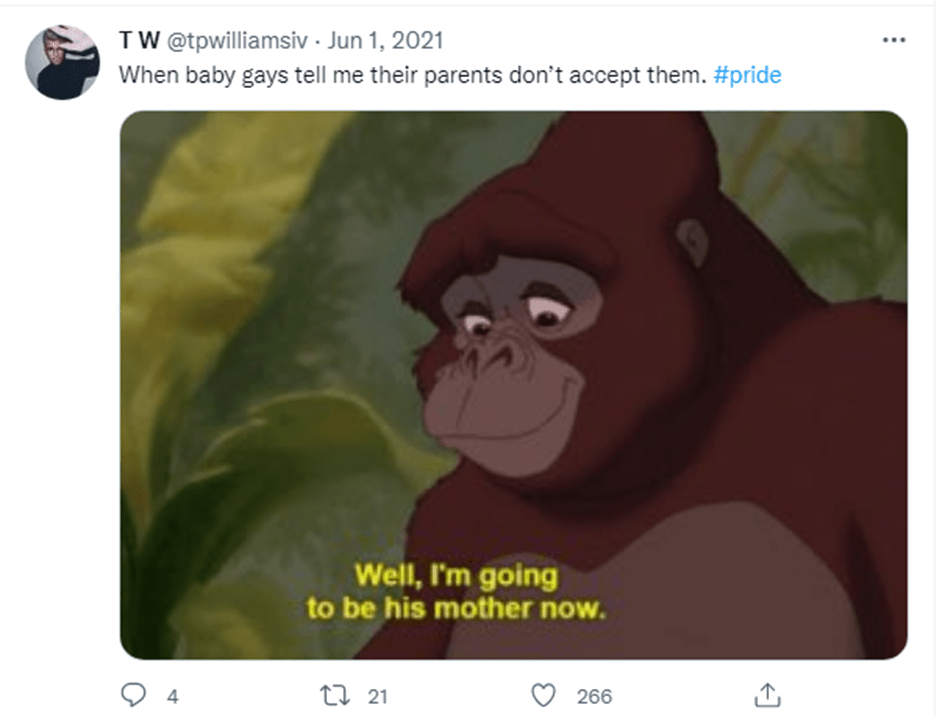This screenshot has height=716, width=945.
Task: Open the three-dot more options menu
Action: 893,41
